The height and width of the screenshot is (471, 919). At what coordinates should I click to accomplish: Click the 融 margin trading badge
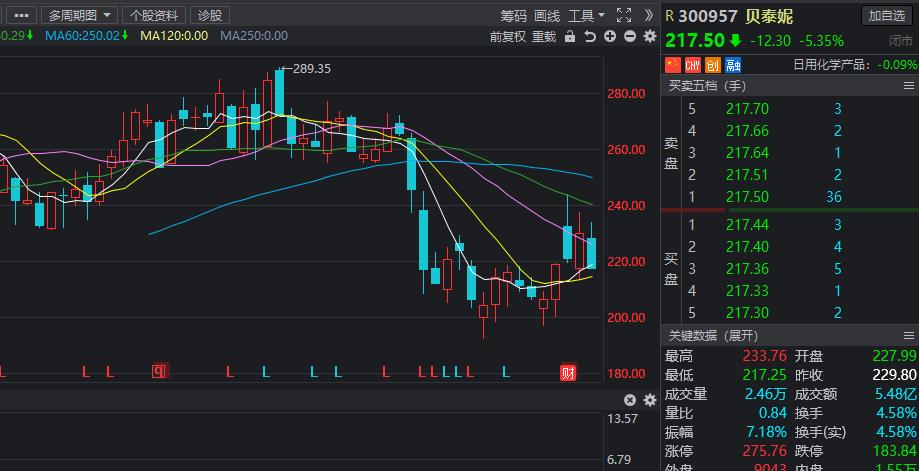[733, 65]
